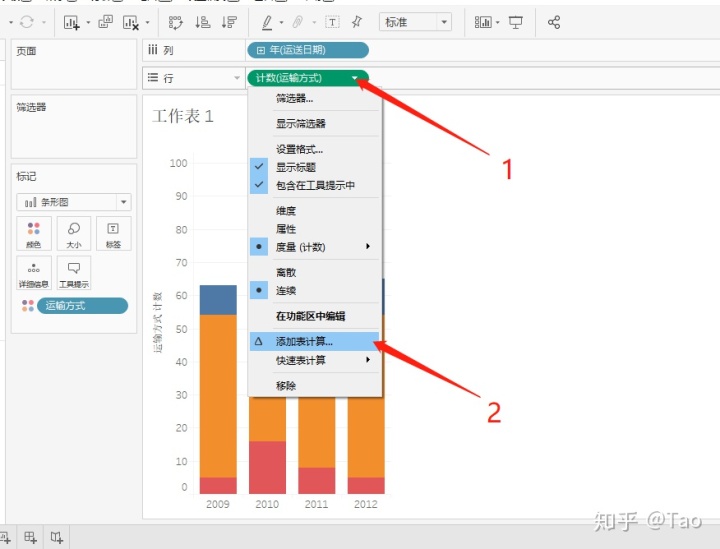Select 连续 continuous option
Screen dimensions: 720x549
click(x=315, y=291)
